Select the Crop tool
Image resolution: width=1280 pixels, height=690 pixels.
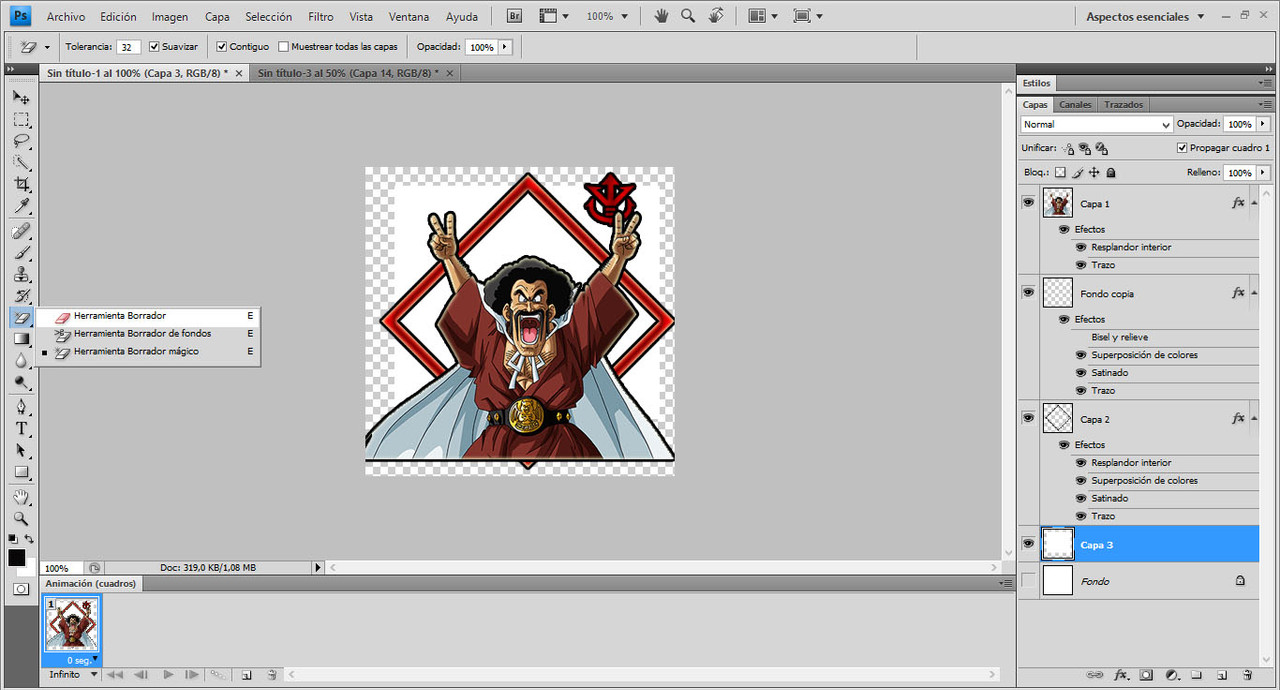point(21,185)
